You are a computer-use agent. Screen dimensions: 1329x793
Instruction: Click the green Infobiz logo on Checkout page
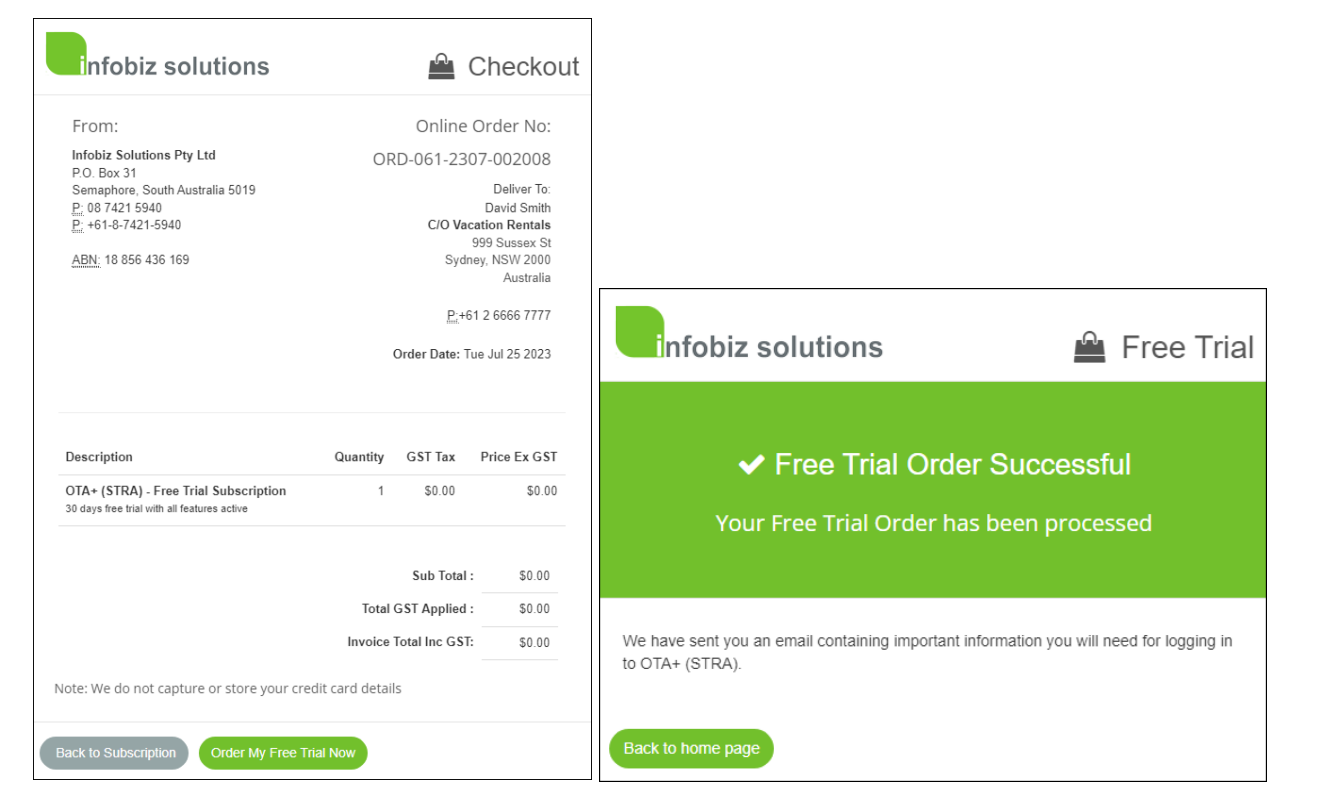click(x=66, y=53)
